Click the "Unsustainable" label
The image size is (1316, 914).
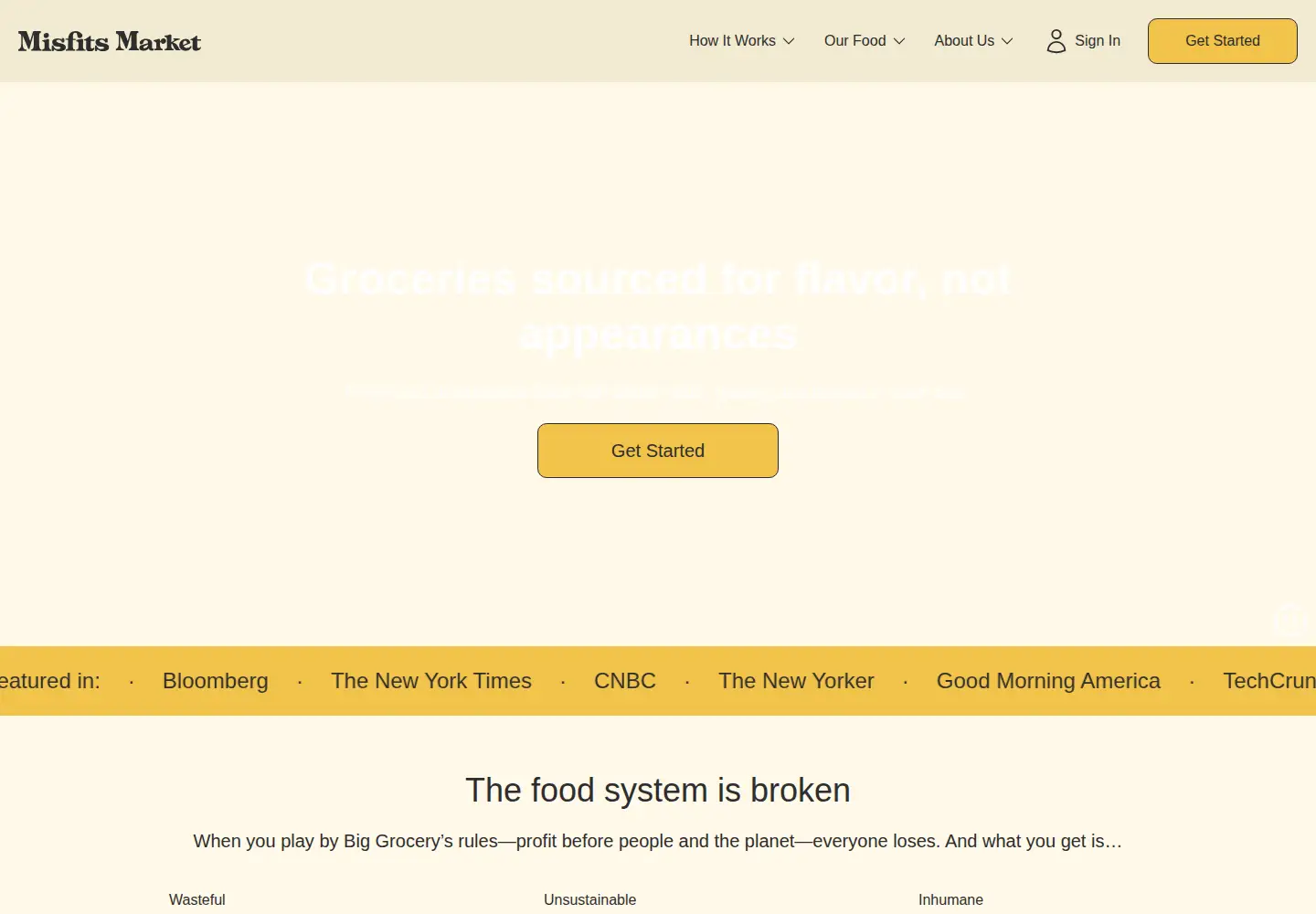[590, 900]
